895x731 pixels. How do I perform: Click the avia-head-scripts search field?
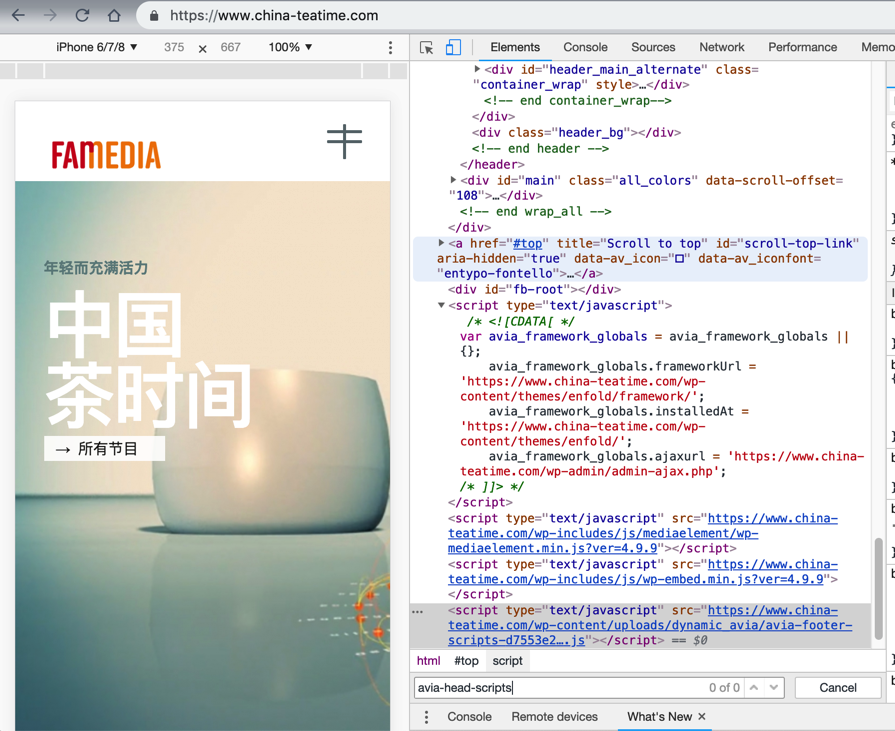coord(560,688)
